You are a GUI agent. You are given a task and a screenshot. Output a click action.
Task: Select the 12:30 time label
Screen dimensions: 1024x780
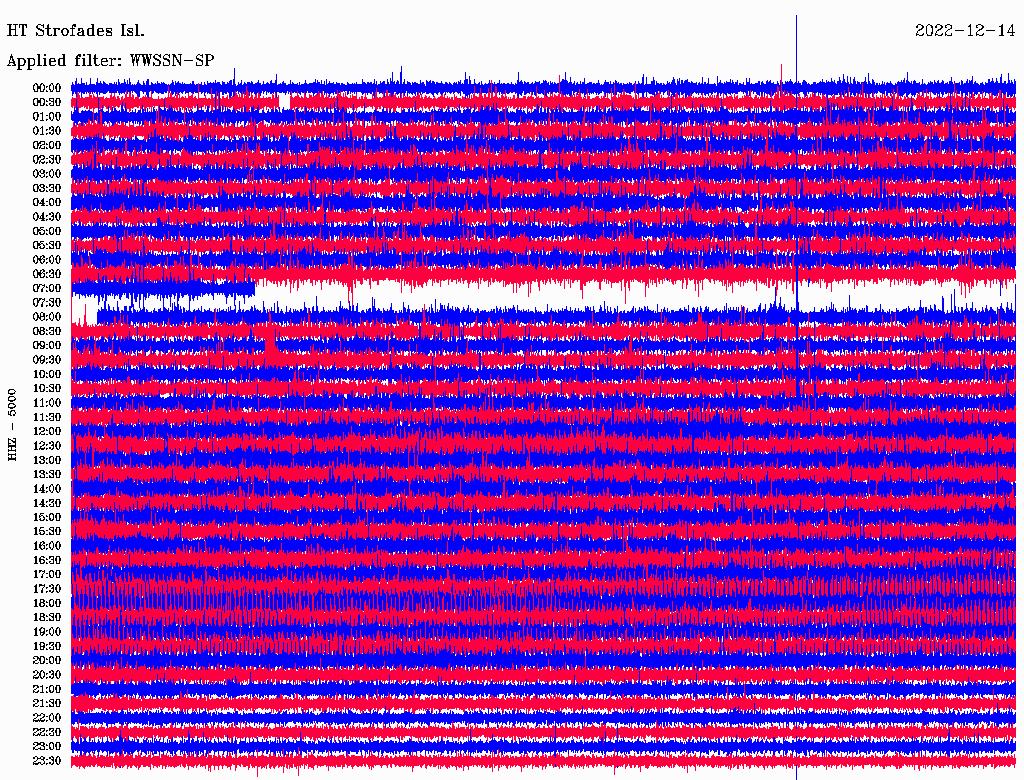(47, 446)
